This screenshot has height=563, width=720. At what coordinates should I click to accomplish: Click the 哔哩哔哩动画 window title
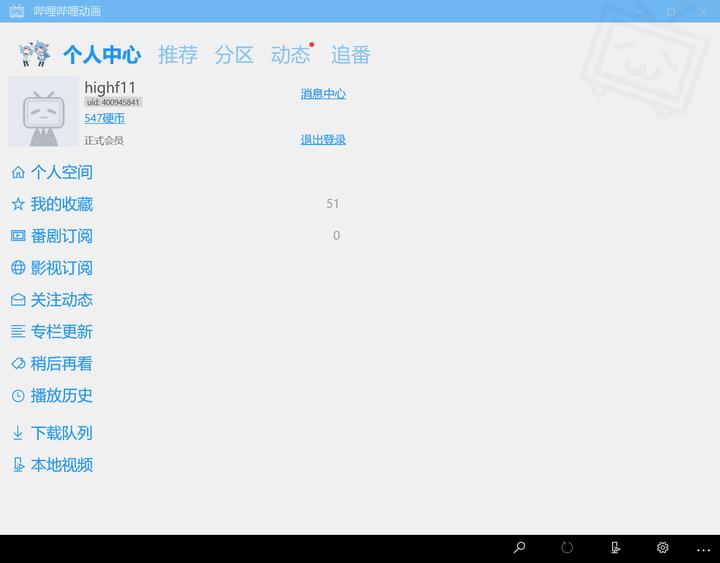(x=68, y=11)
